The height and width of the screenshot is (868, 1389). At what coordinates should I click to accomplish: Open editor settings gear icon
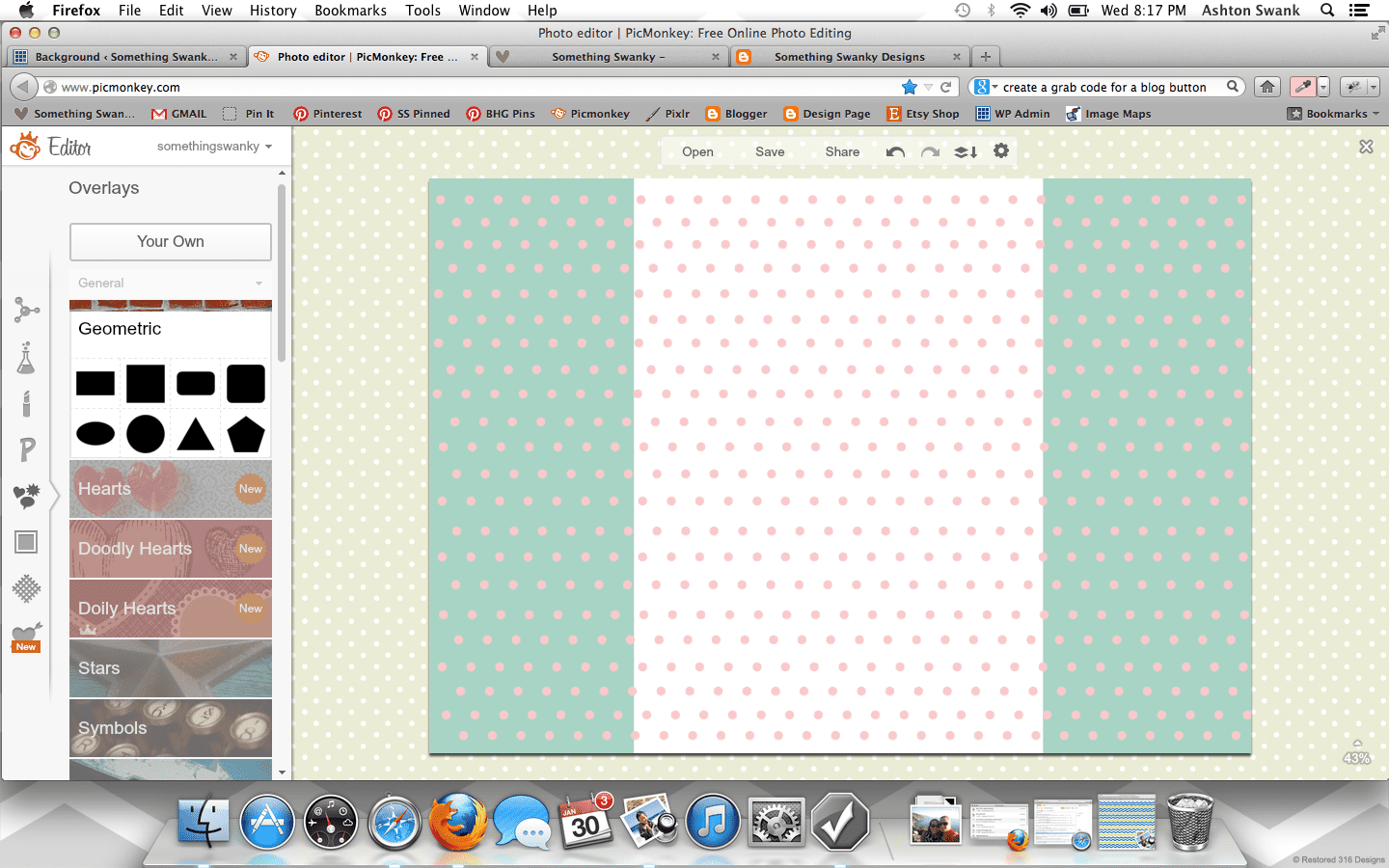pos(1001,151)
